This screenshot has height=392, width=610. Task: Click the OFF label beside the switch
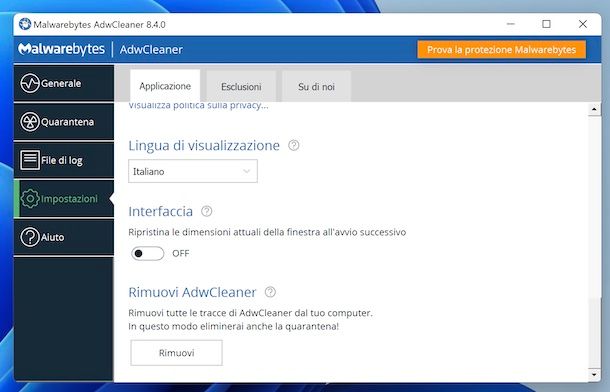[x=181, y=254]
